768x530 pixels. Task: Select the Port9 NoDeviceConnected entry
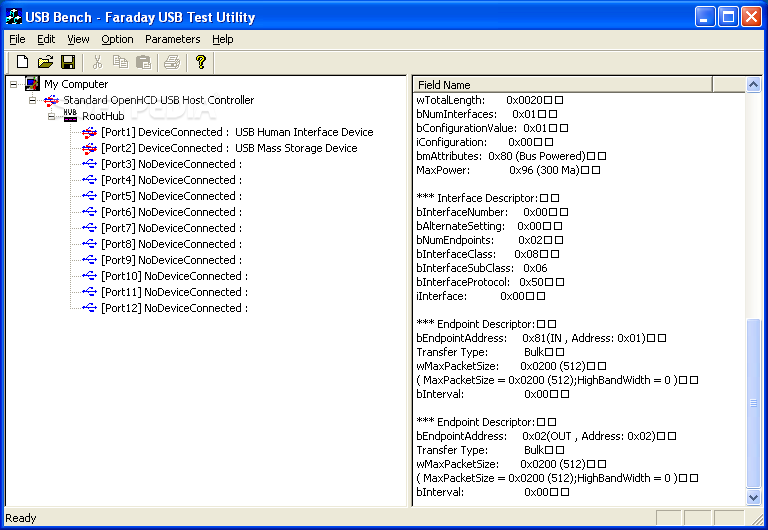[171, 260]
